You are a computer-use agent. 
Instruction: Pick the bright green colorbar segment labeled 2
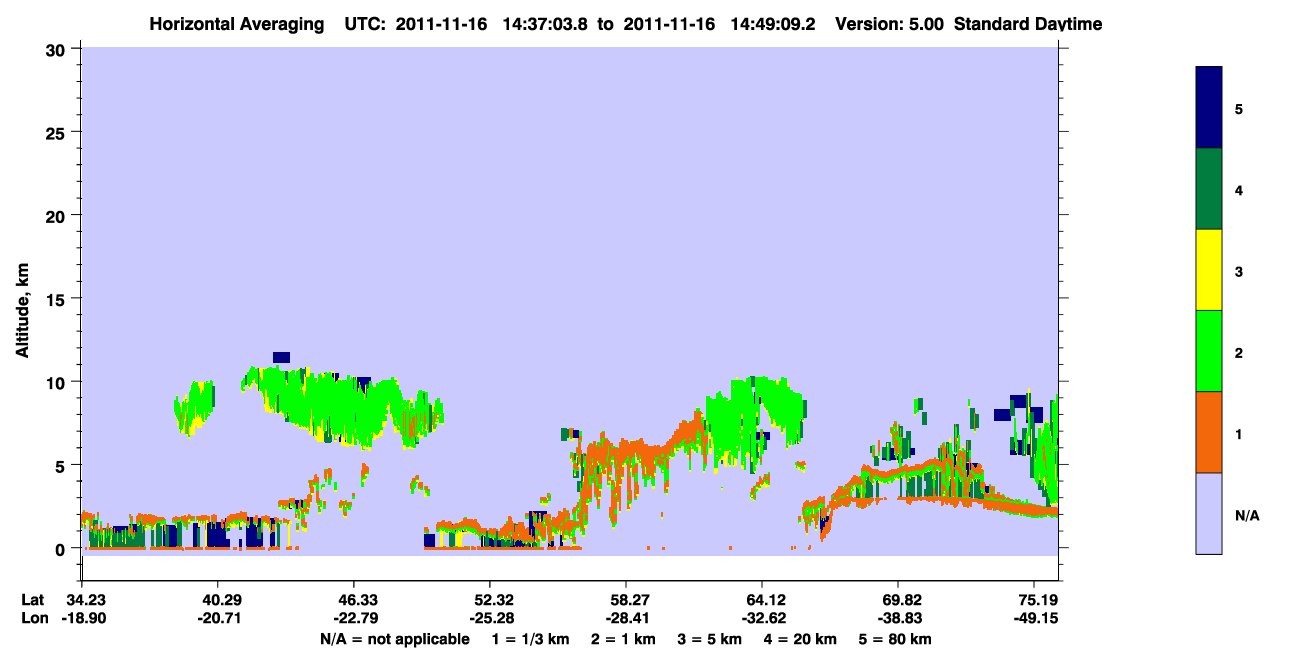coord(1209,351)
